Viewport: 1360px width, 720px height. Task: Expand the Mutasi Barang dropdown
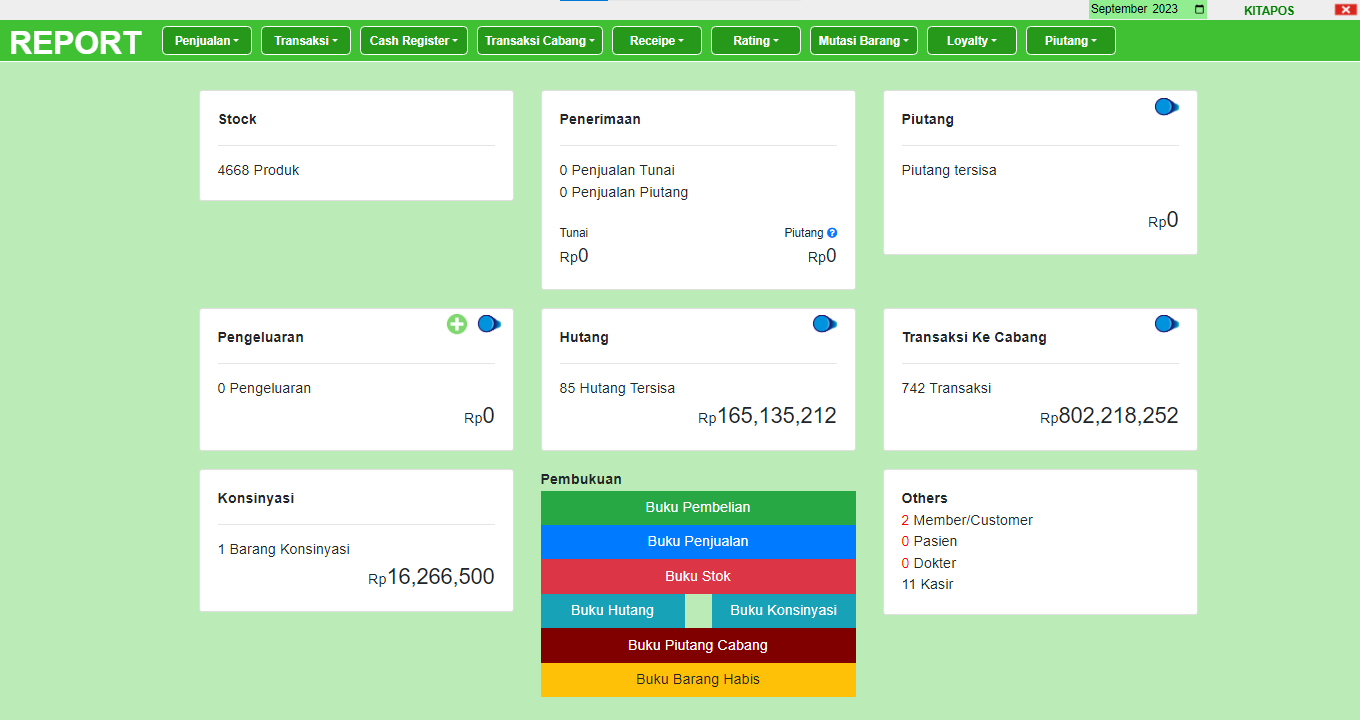click(x=864, y=41)
